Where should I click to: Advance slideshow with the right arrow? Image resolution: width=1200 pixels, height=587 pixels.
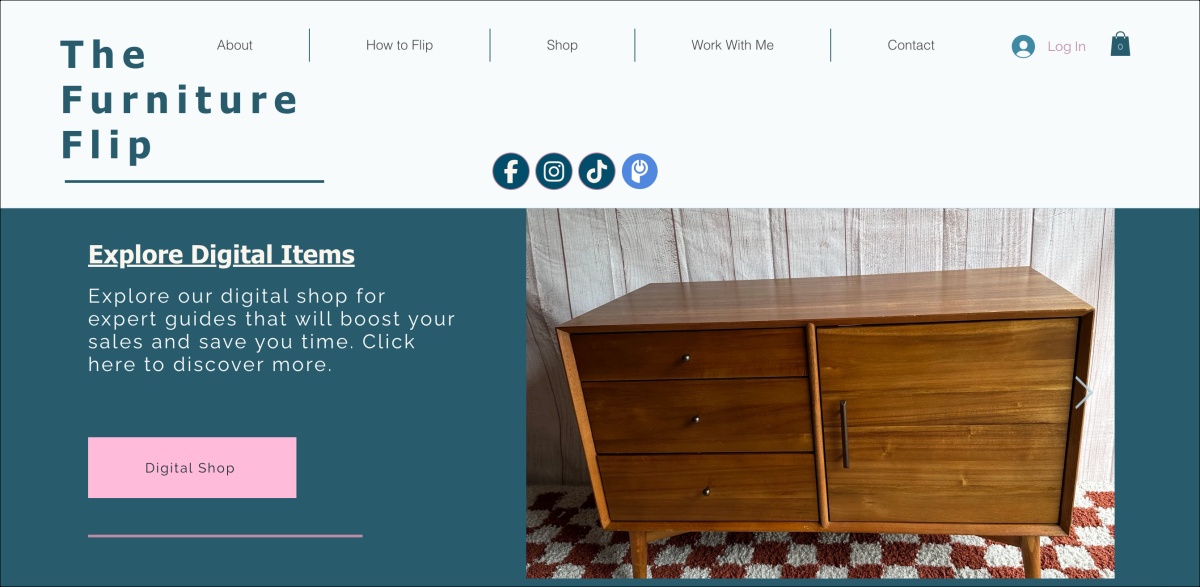coord(1083,392)
